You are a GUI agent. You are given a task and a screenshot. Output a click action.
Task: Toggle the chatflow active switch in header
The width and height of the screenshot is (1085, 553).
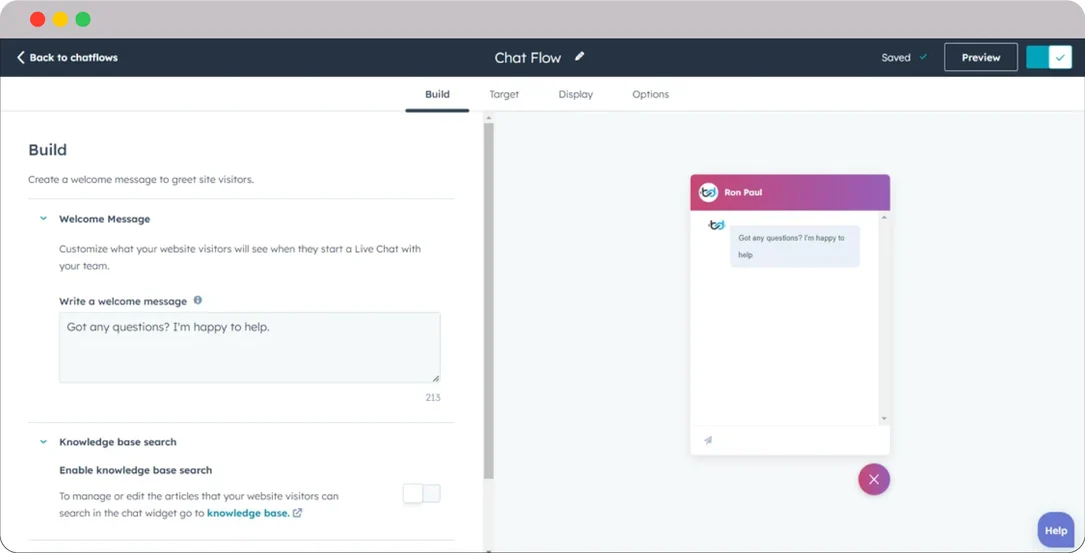tap(1049, 57)
